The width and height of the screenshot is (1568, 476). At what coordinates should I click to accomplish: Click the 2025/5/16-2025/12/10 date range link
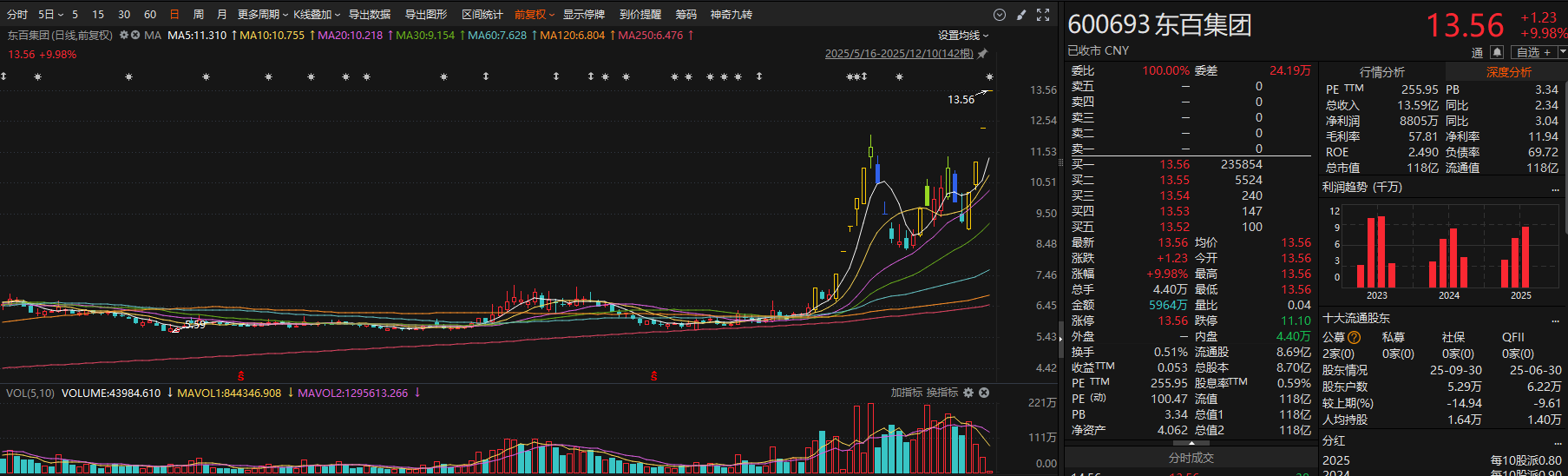pyautogui.click(x=898, y=54)
